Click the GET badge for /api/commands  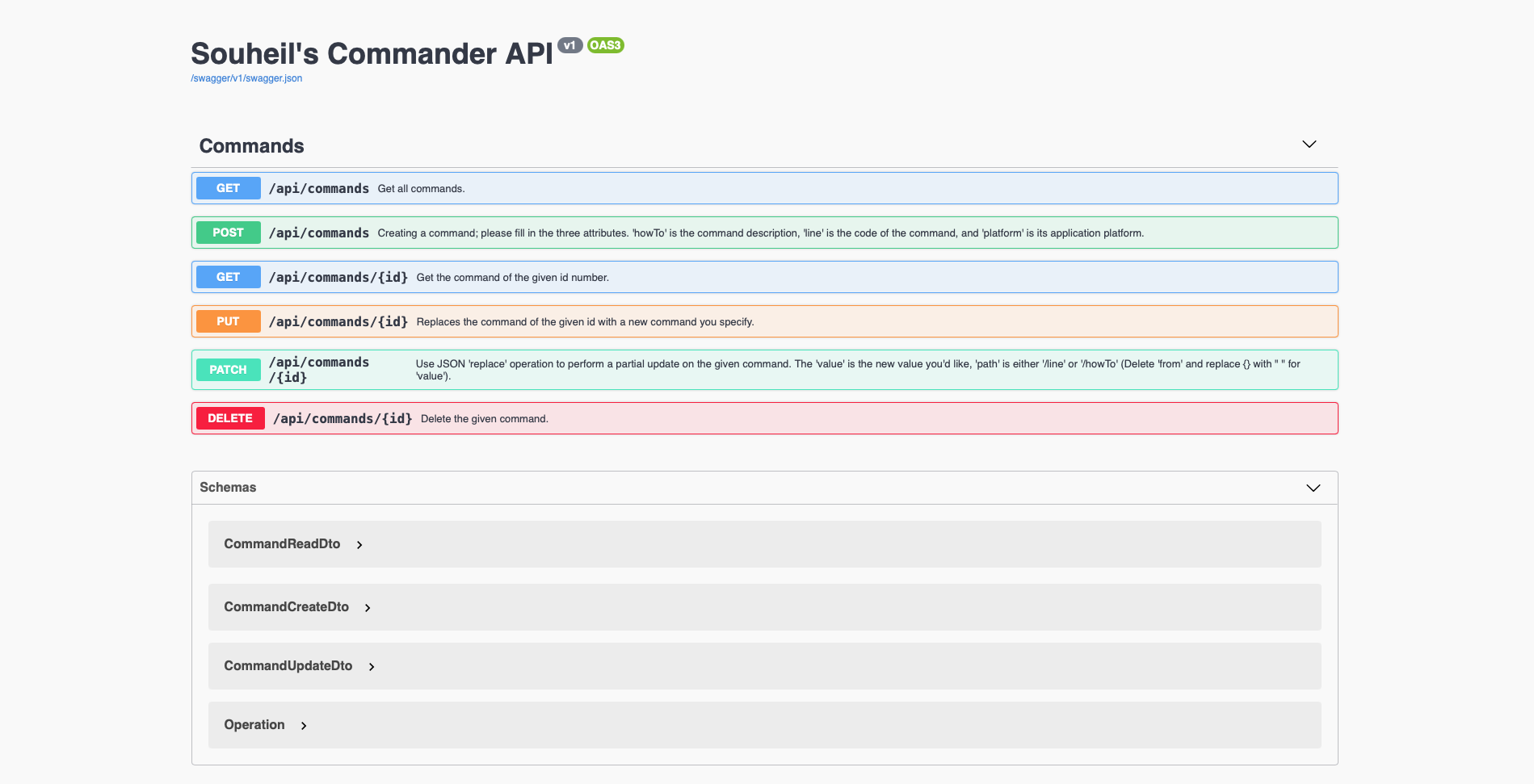pos(227,187)
